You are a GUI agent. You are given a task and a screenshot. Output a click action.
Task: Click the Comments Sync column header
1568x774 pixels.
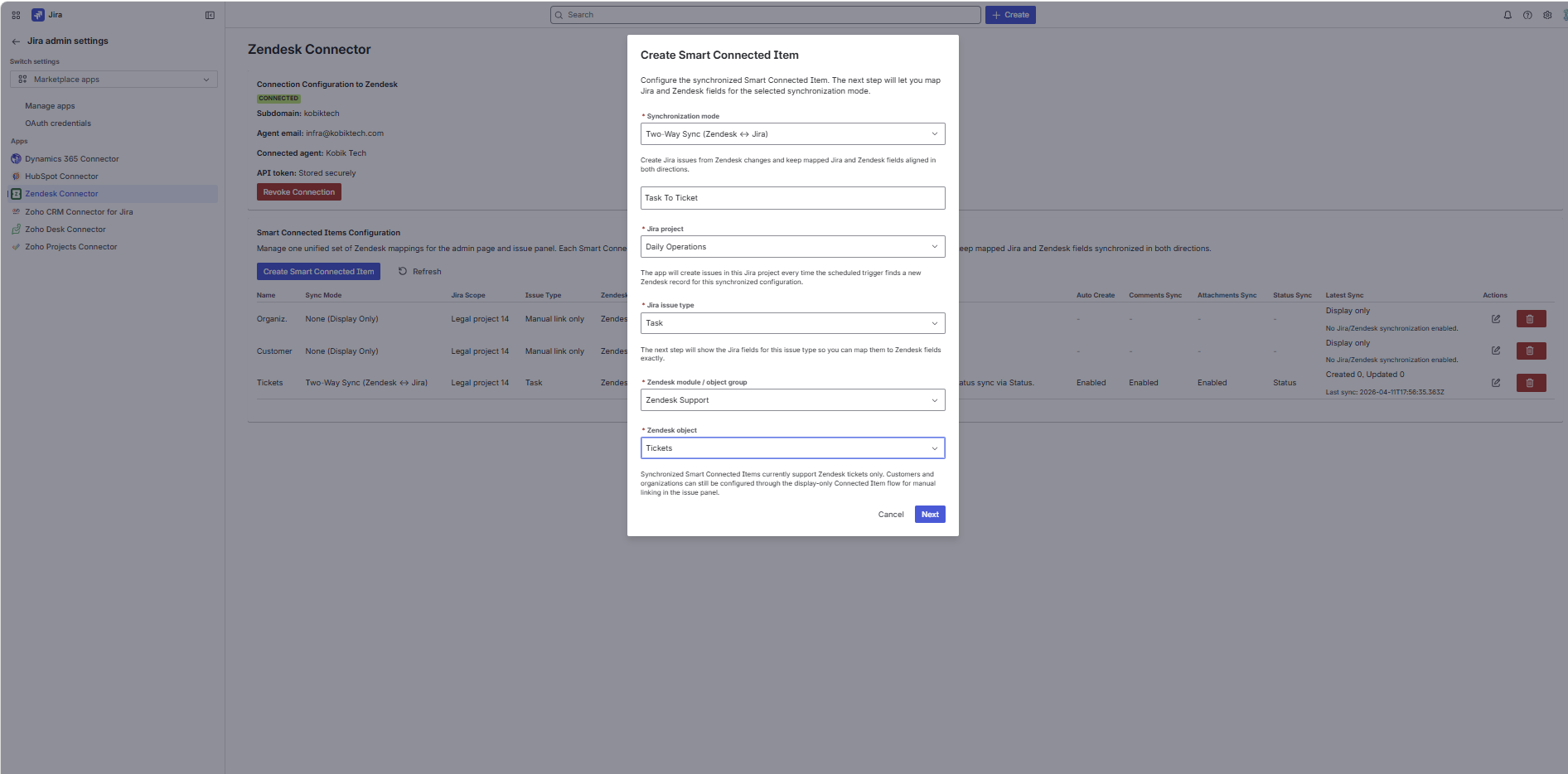point(1155,295)
